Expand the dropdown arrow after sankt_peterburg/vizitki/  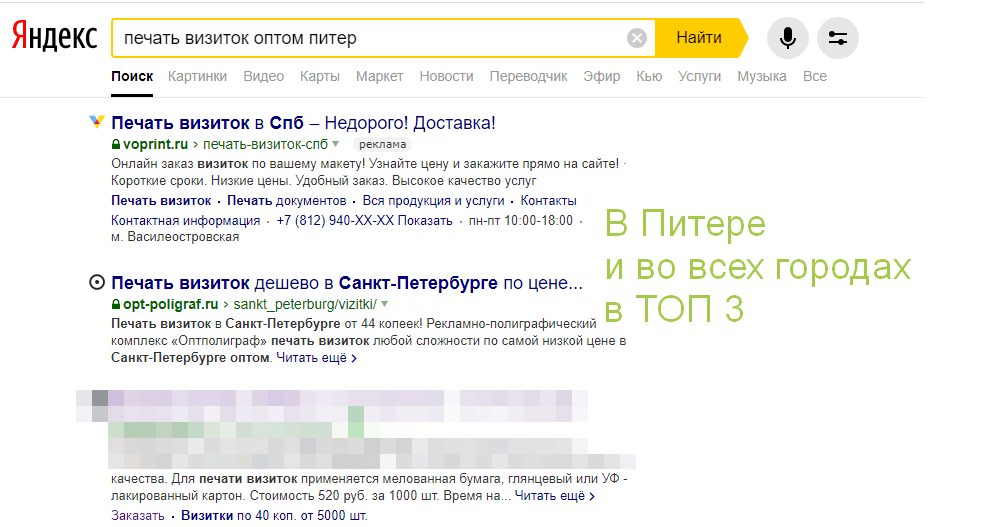tap(384, 304)
